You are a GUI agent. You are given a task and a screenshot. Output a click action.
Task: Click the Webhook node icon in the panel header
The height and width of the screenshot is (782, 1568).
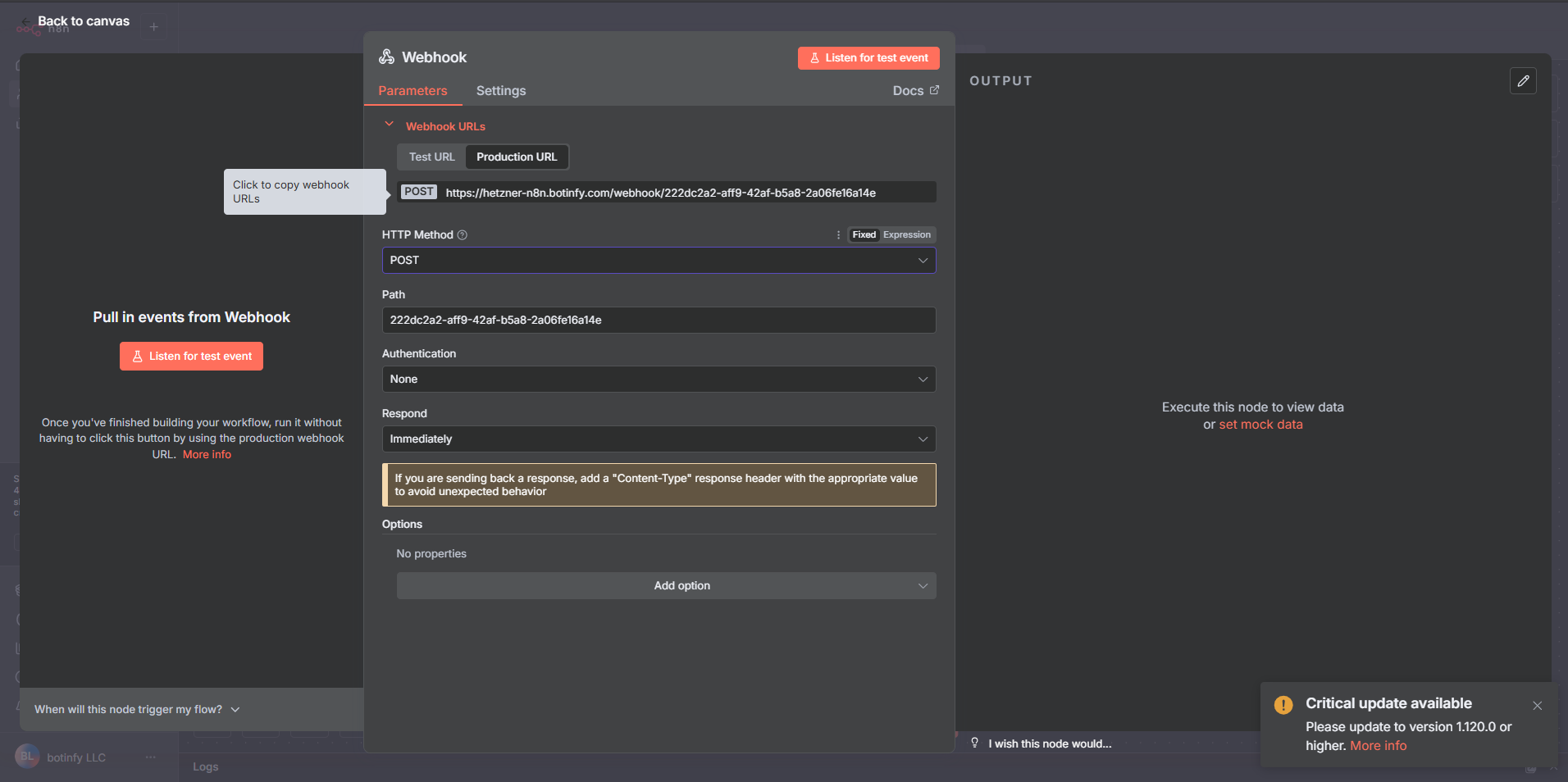[385, 56]
